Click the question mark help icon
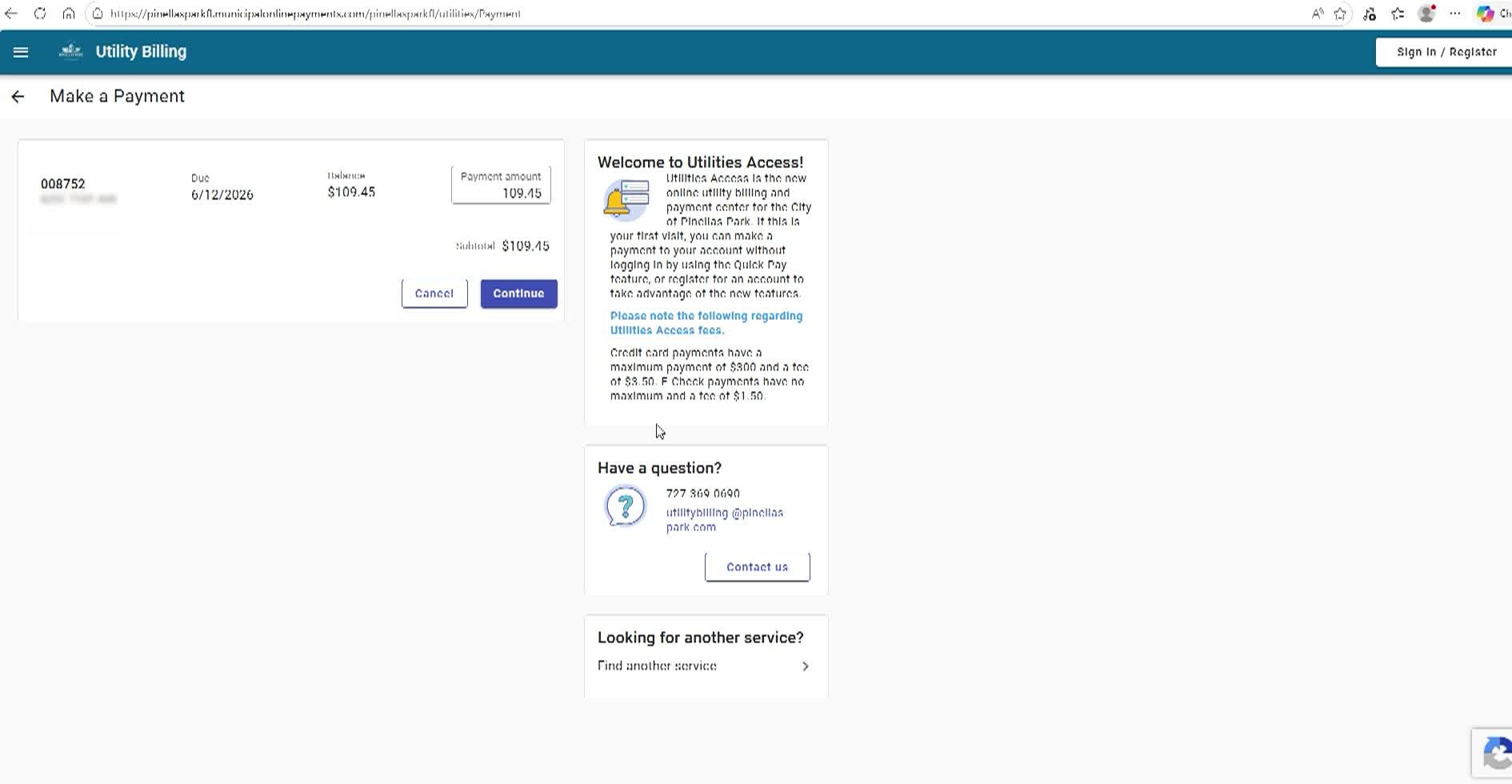The width and height of the screenshot is (1512, 784). [x=625, y=506]
